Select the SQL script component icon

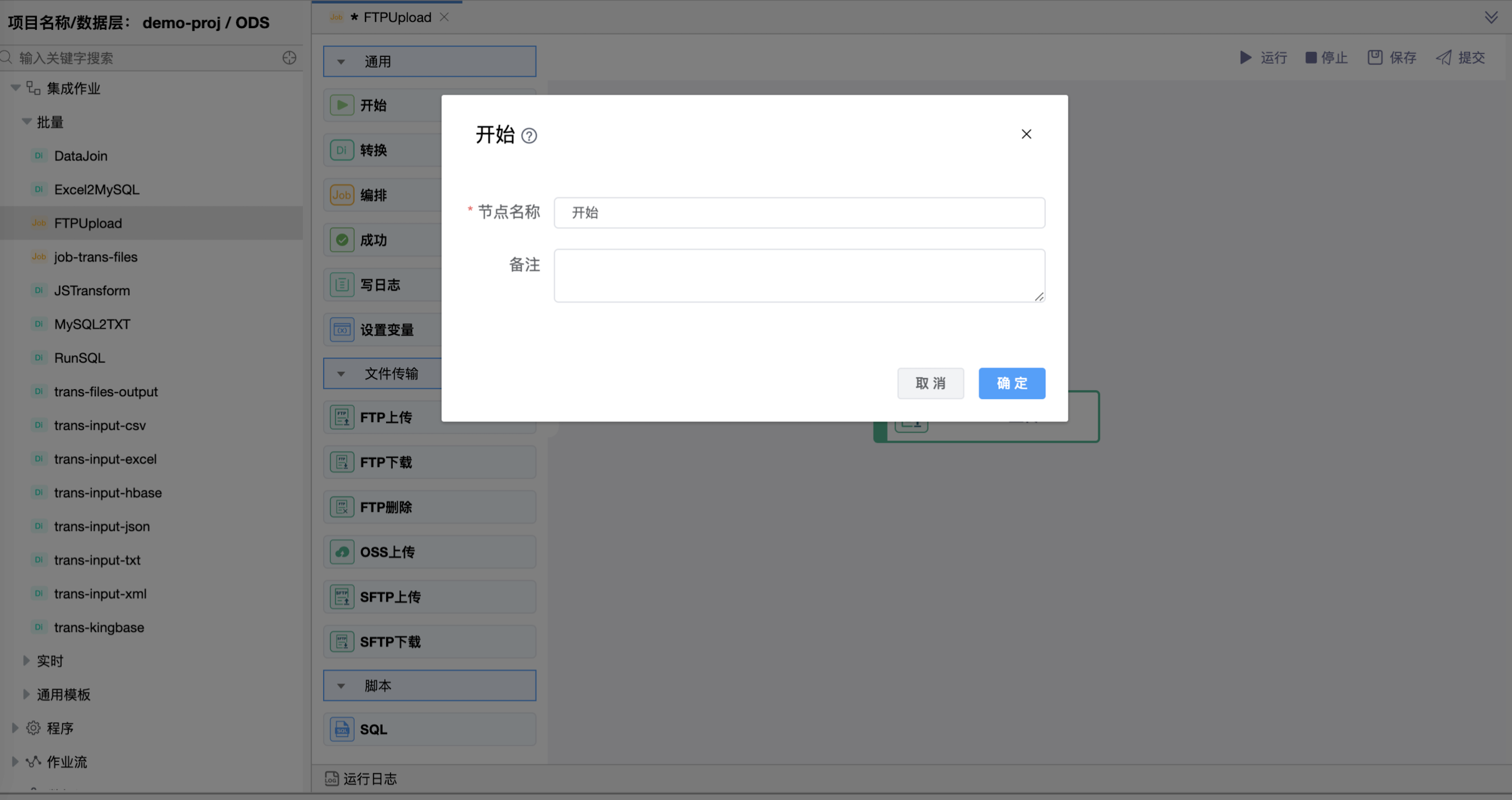click(x=342, y=729)
